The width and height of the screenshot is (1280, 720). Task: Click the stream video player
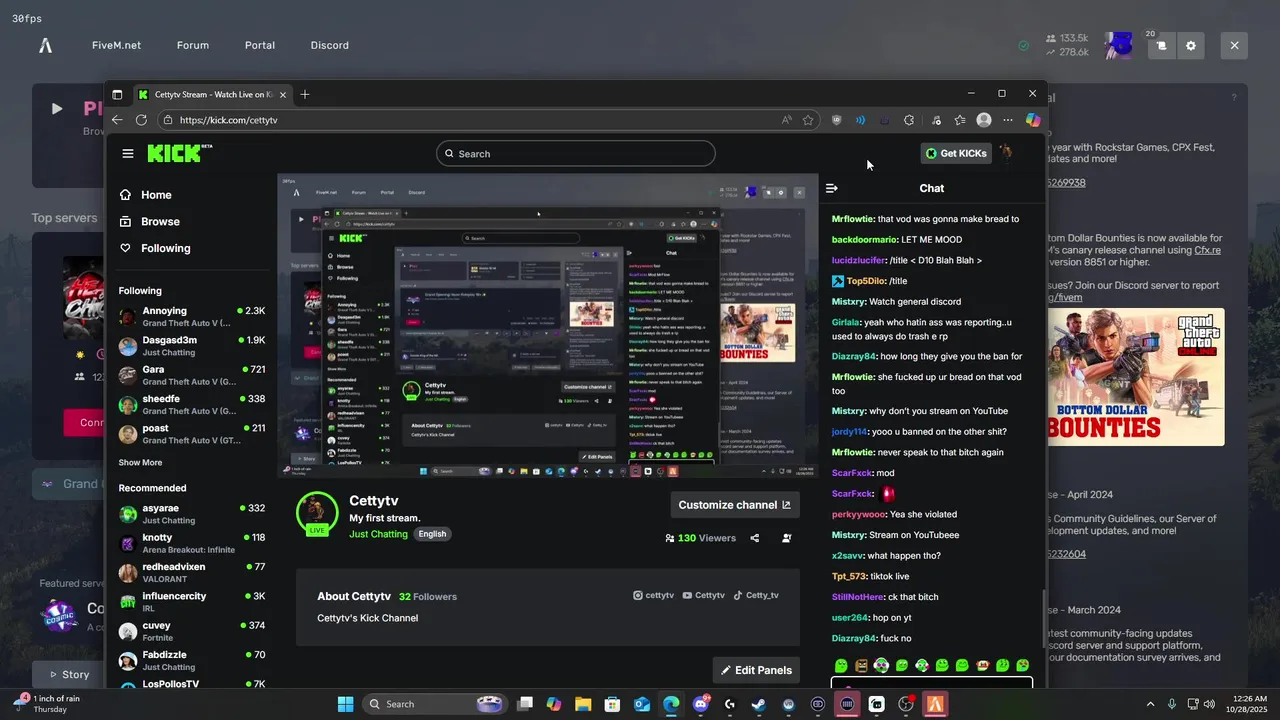coord(548,326)
